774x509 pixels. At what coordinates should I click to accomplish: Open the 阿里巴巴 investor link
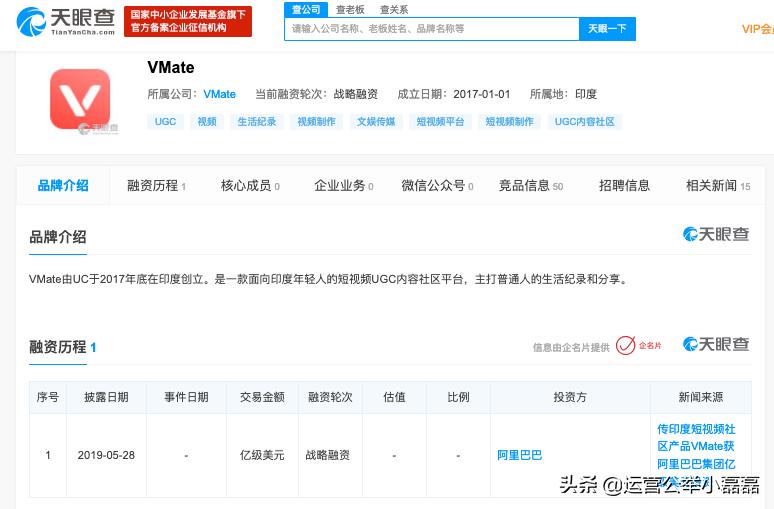[x=519, y=455]
